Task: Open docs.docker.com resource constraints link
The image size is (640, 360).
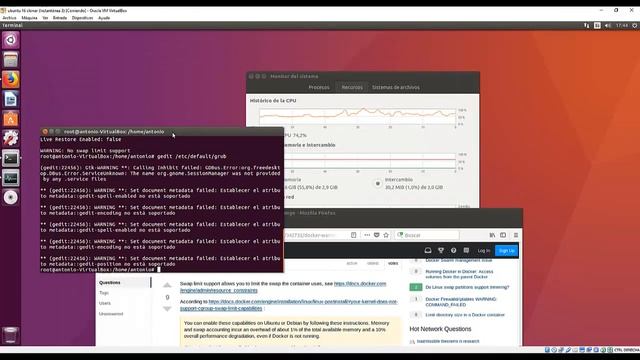Action: click(x=283, y=287)
